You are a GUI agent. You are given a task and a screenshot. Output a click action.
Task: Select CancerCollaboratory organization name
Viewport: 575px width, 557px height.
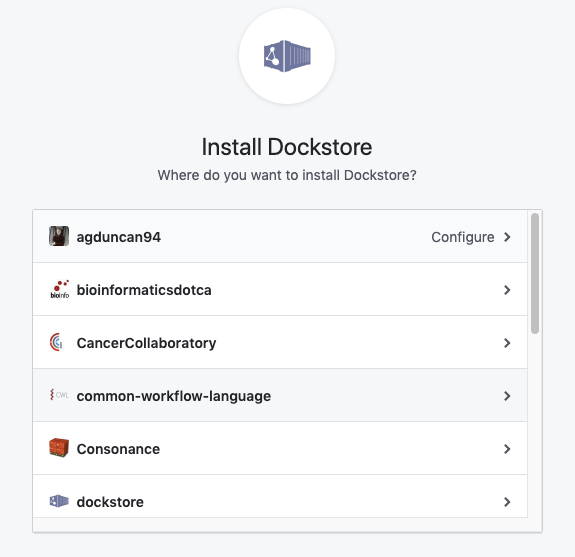point(146,343)
